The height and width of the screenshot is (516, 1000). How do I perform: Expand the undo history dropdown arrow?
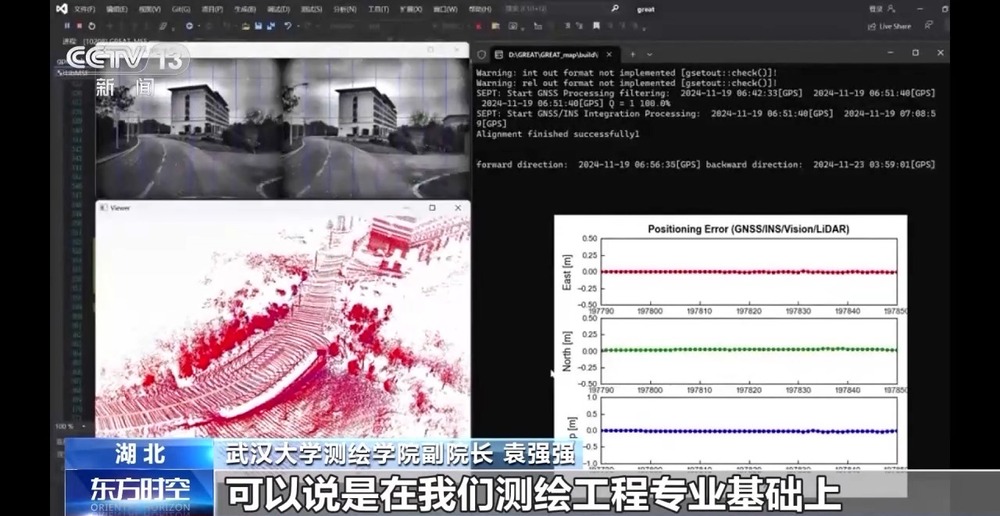pyautogui.click(x=296, y=26)
